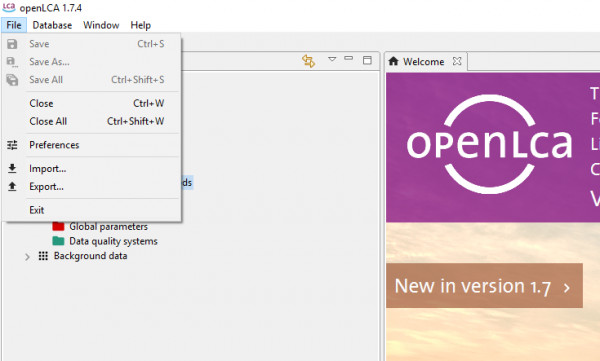Open the Window menu

pos(101,25)
